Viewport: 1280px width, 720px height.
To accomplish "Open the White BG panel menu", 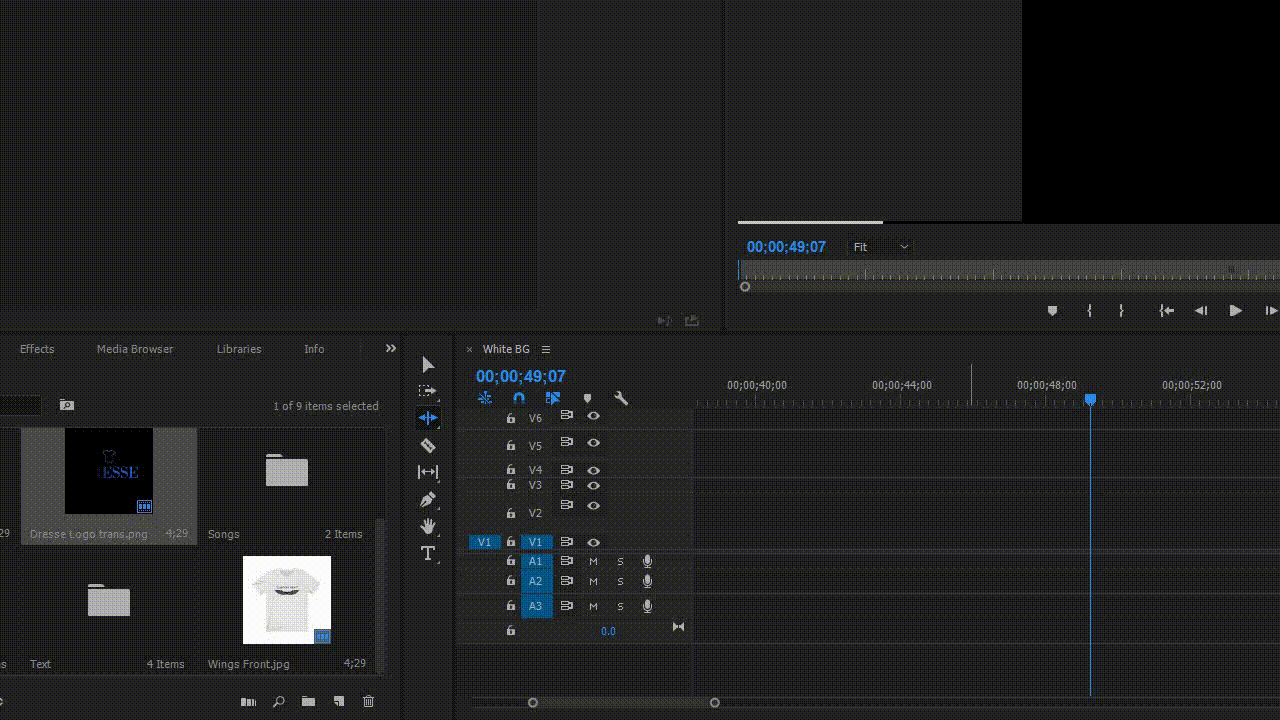I will click(x=546, y=349).
